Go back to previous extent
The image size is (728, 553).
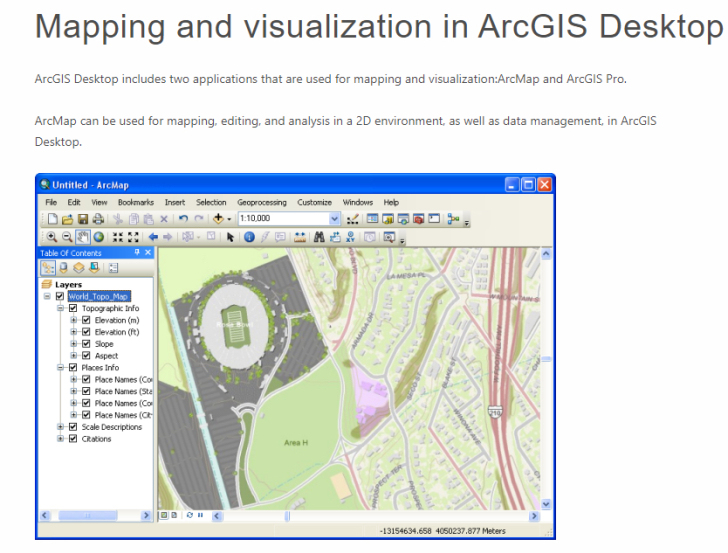tap(153, 237)
